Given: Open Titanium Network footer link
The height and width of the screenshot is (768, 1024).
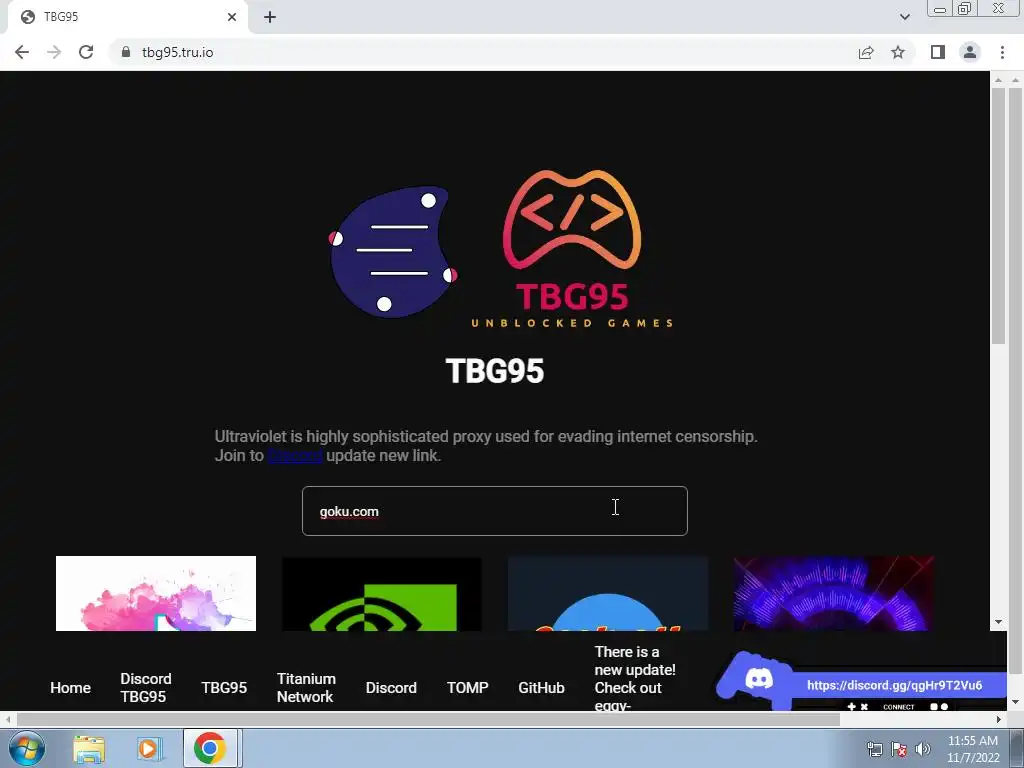Looking at the screenshot, I should click(x=306, y=688).
